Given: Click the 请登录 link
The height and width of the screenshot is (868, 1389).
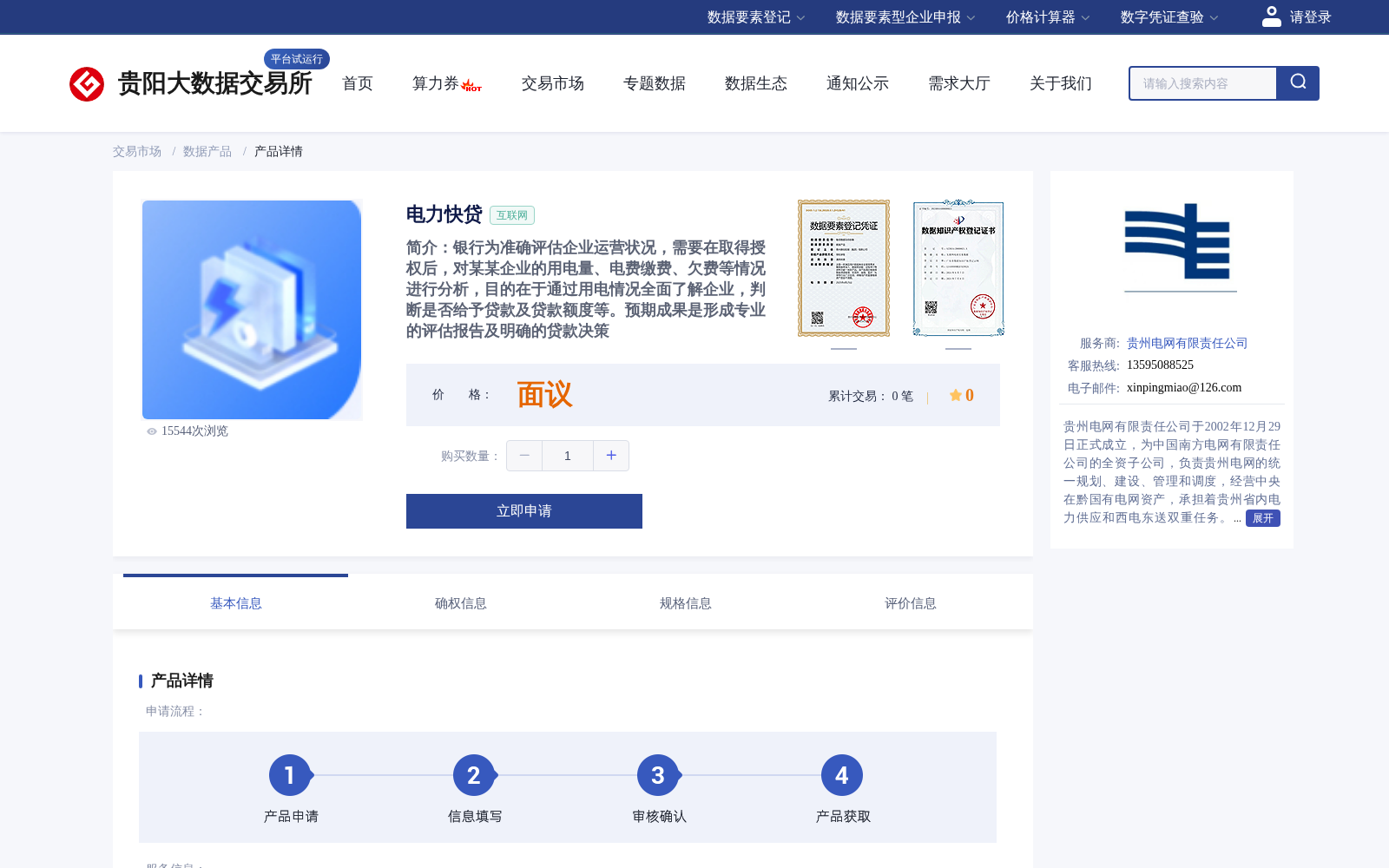Looking at the screenshot, I should coord(1311,17).
